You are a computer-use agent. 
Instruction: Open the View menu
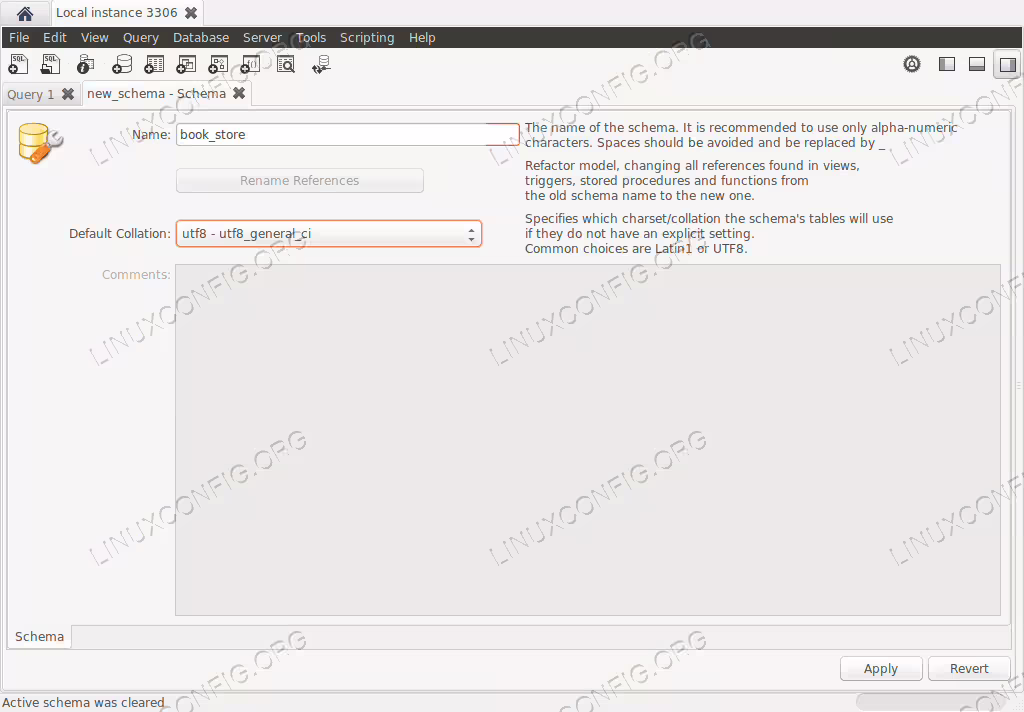coord(95,37)
